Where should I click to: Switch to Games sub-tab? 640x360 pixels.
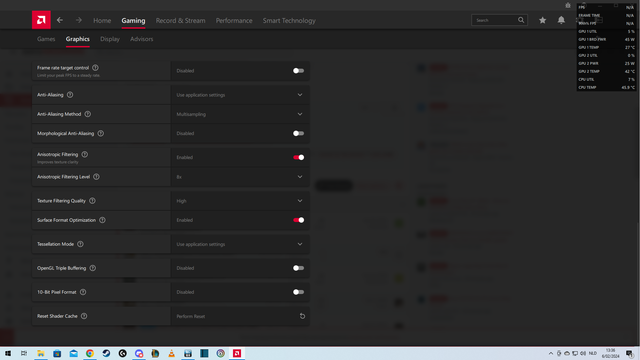(x=46, y=39)
